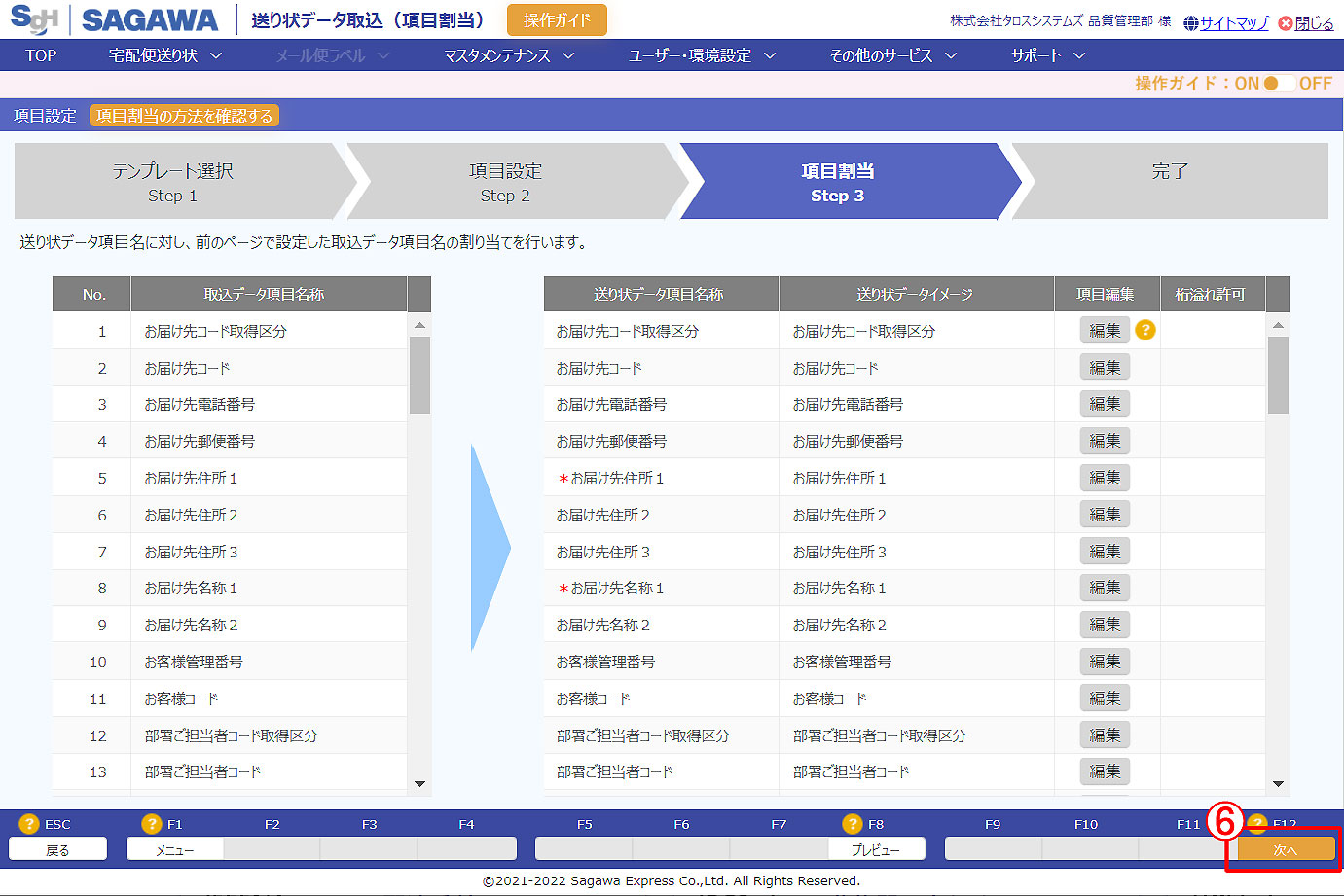Click the help icon beside the F8 label
Viewport: 1344px width, 896px height.
coord(853,824)
